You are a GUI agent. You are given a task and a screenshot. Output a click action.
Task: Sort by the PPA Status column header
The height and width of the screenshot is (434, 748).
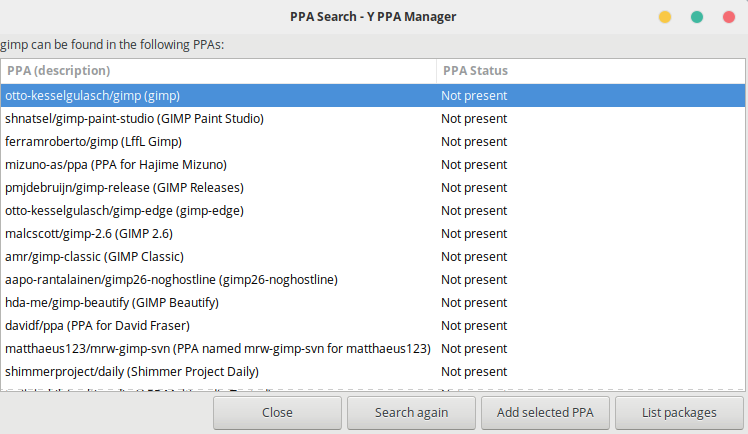(591, 71)
